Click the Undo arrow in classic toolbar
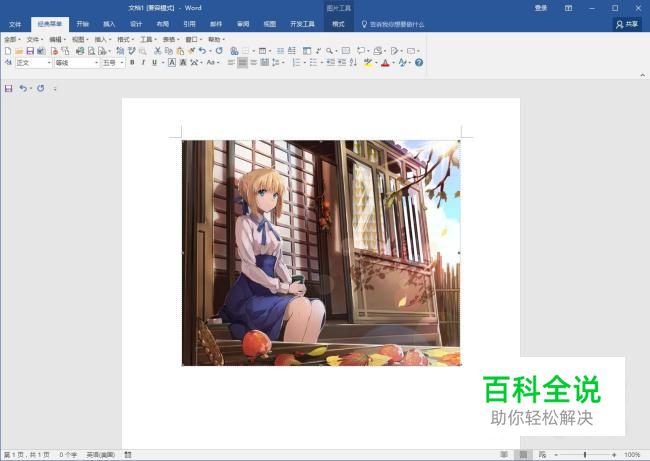Image resolution: width=650 pixels, height=461 pixels. (202, 51)
